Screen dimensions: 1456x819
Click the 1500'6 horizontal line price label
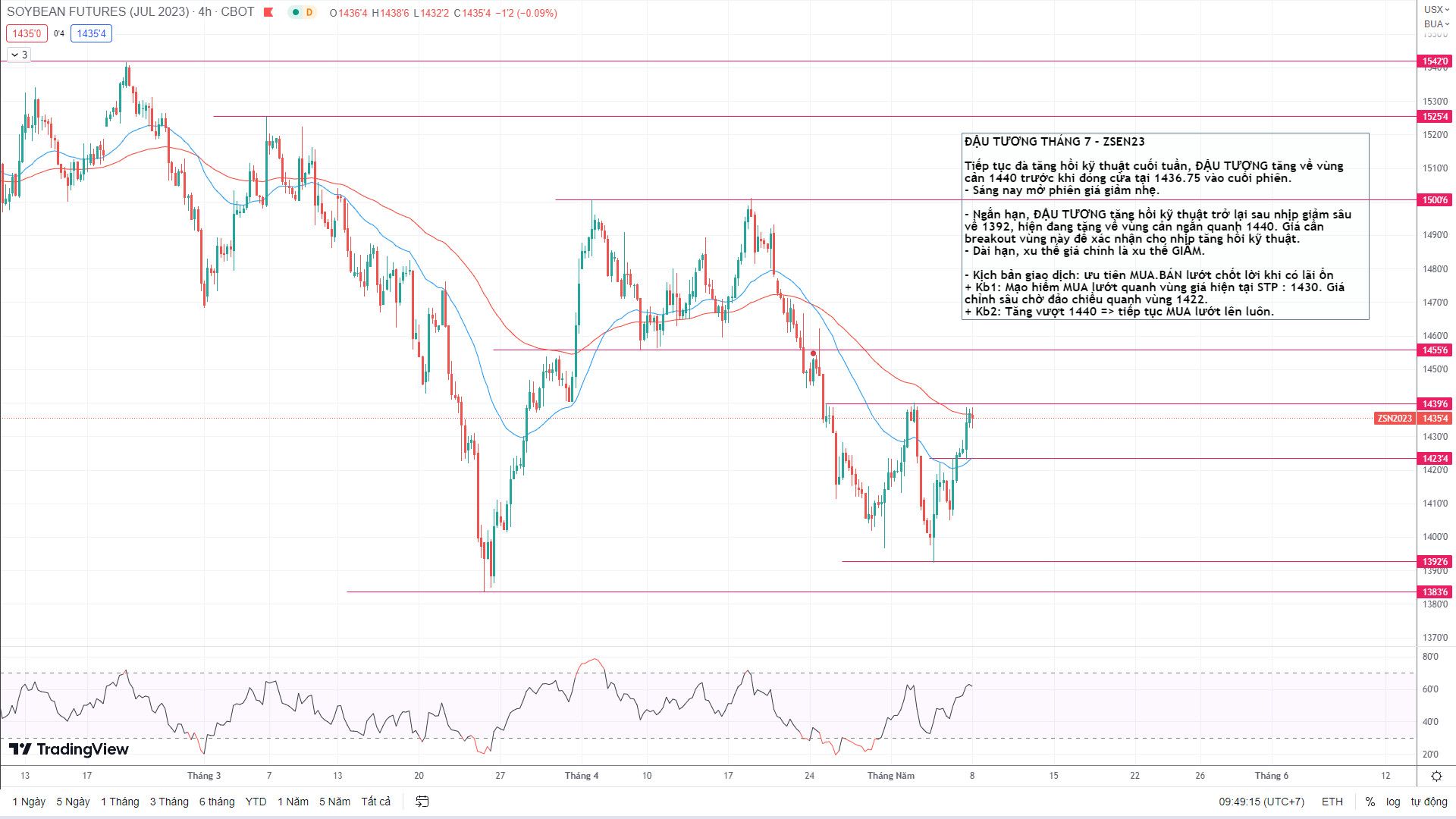coord(1435,200)
